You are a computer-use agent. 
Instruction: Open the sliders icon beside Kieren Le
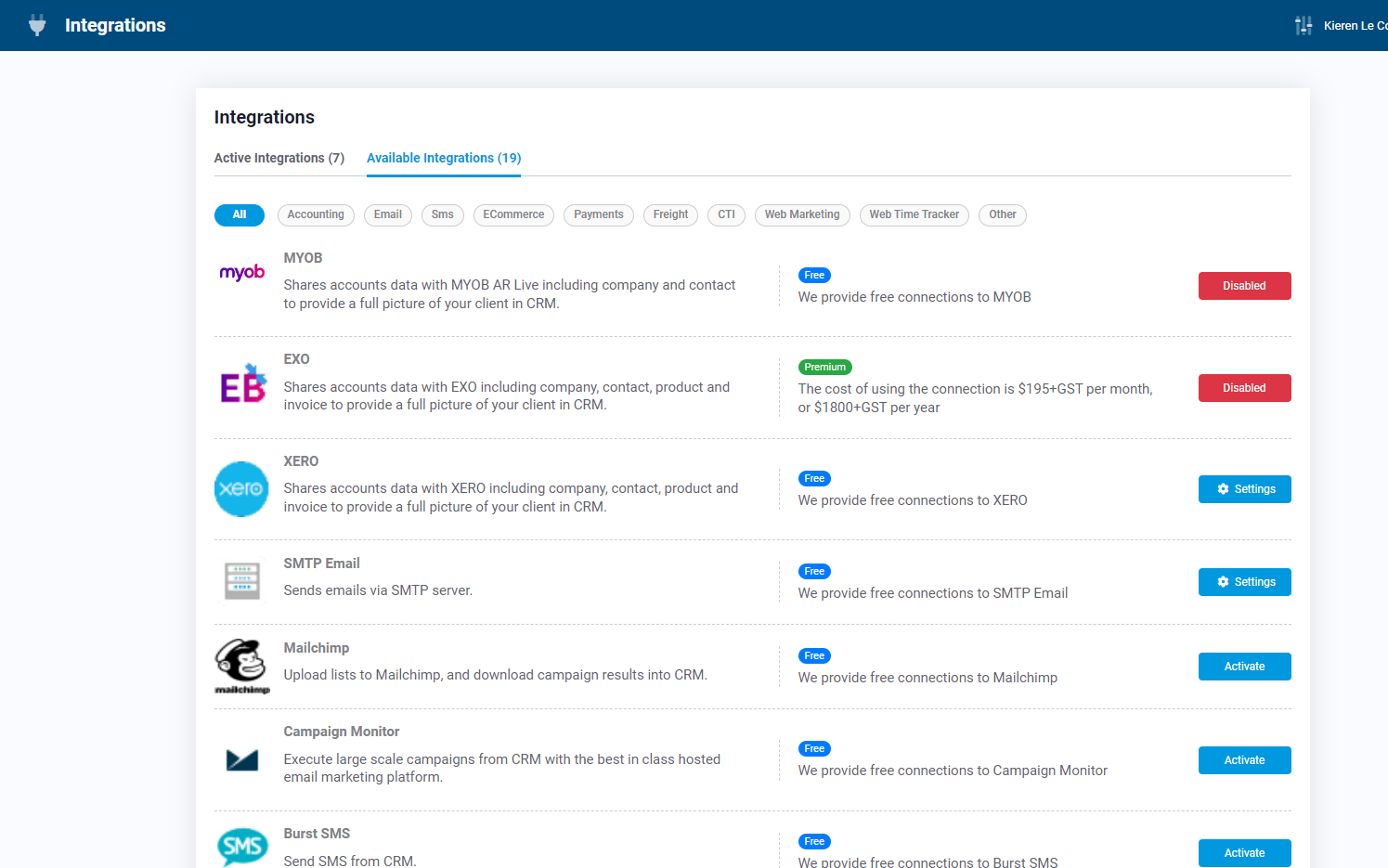(x=1304, y=25)
